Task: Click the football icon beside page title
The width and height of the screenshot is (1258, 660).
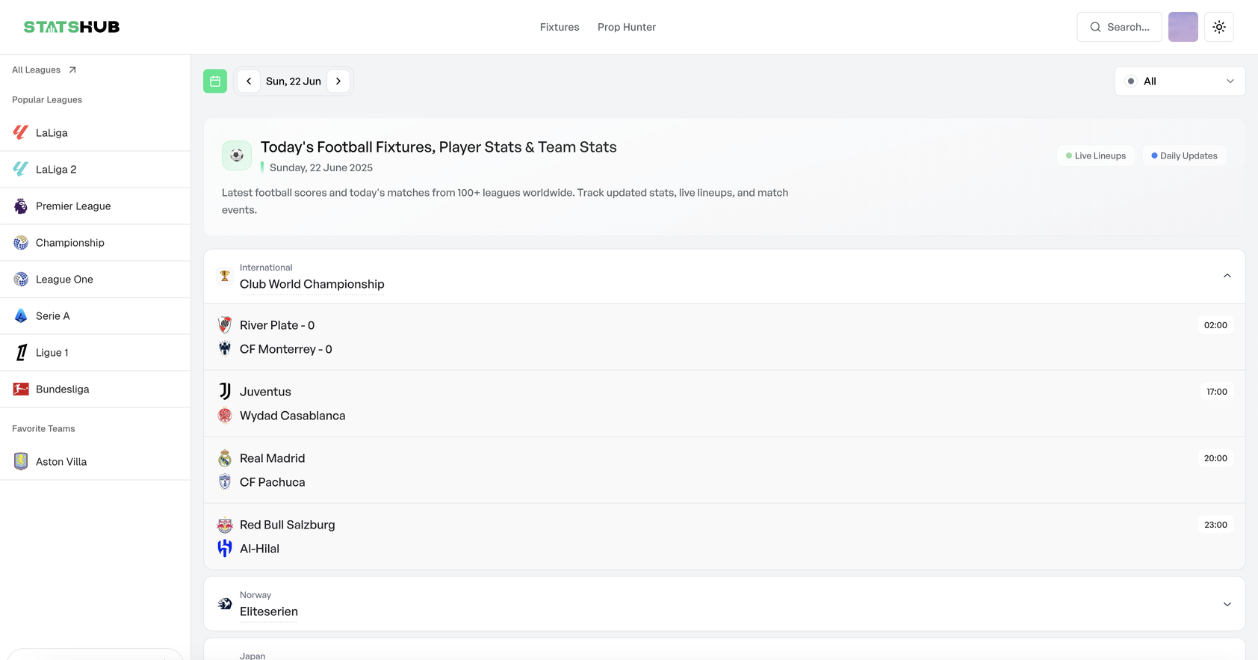Action: tap(237, 155)
